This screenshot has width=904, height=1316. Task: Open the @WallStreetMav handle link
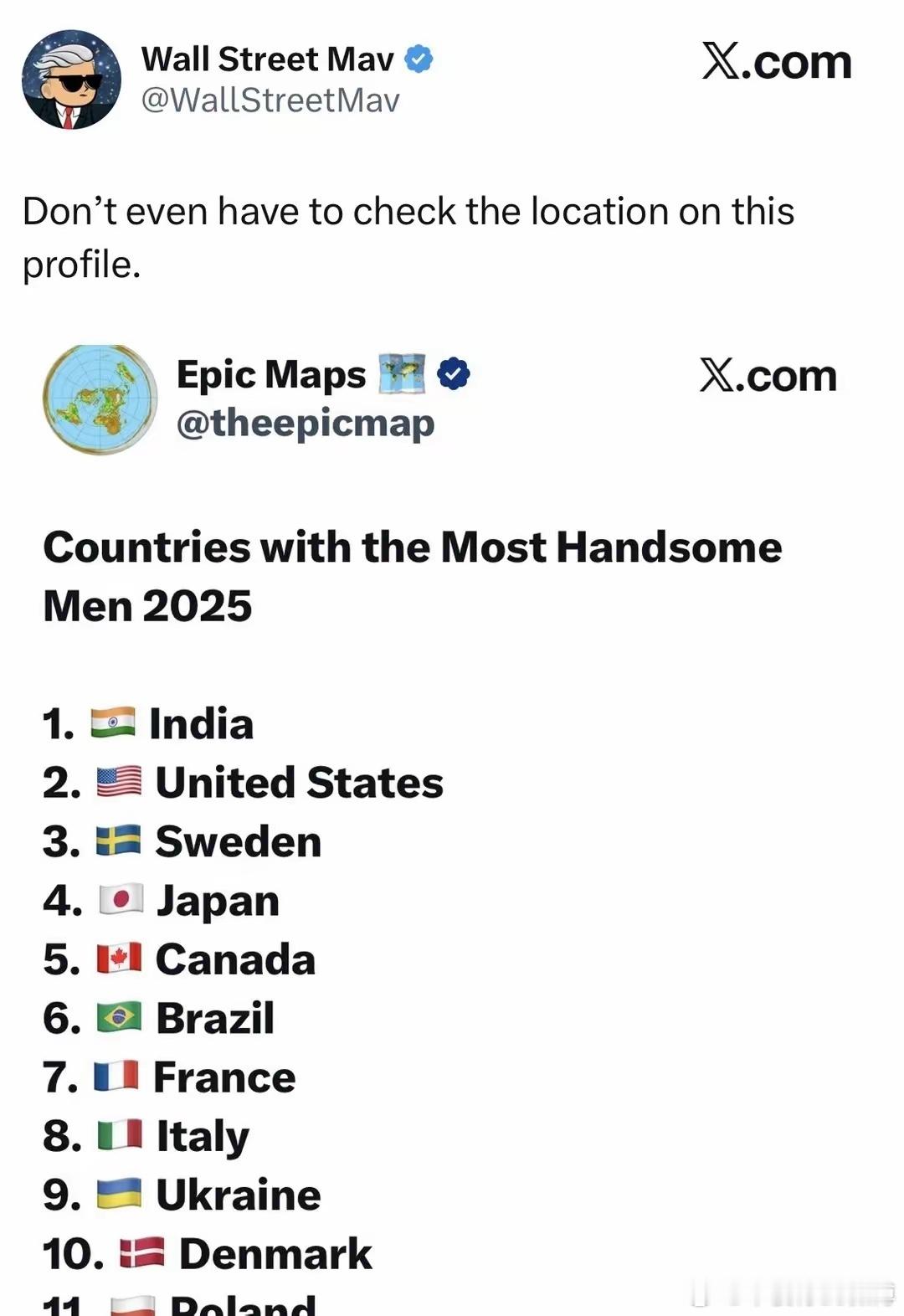point(270,100)
